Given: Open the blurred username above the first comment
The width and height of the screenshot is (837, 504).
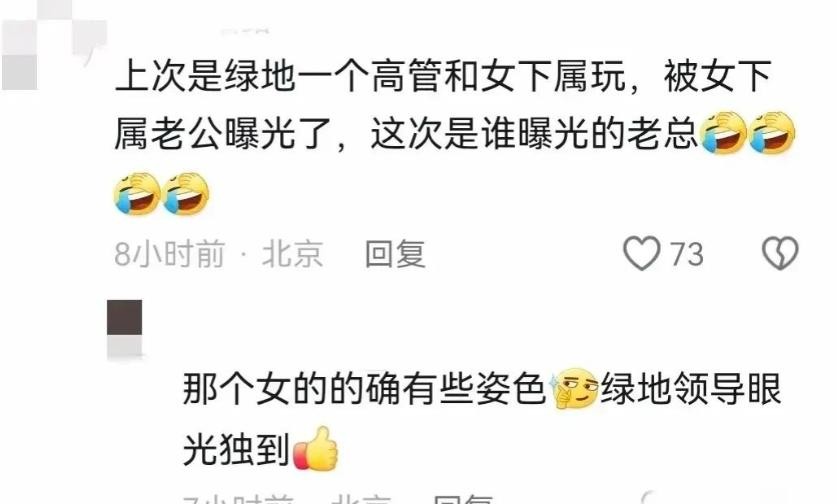Looking at the screenshot, I should 246,31.
